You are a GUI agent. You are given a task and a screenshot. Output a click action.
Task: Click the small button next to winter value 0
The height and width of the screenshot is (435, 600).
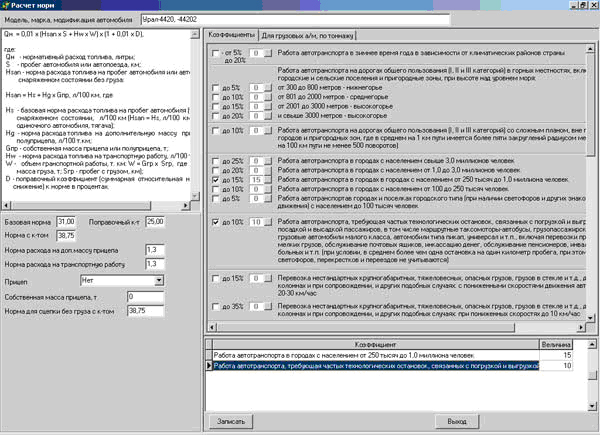point(268,53)
